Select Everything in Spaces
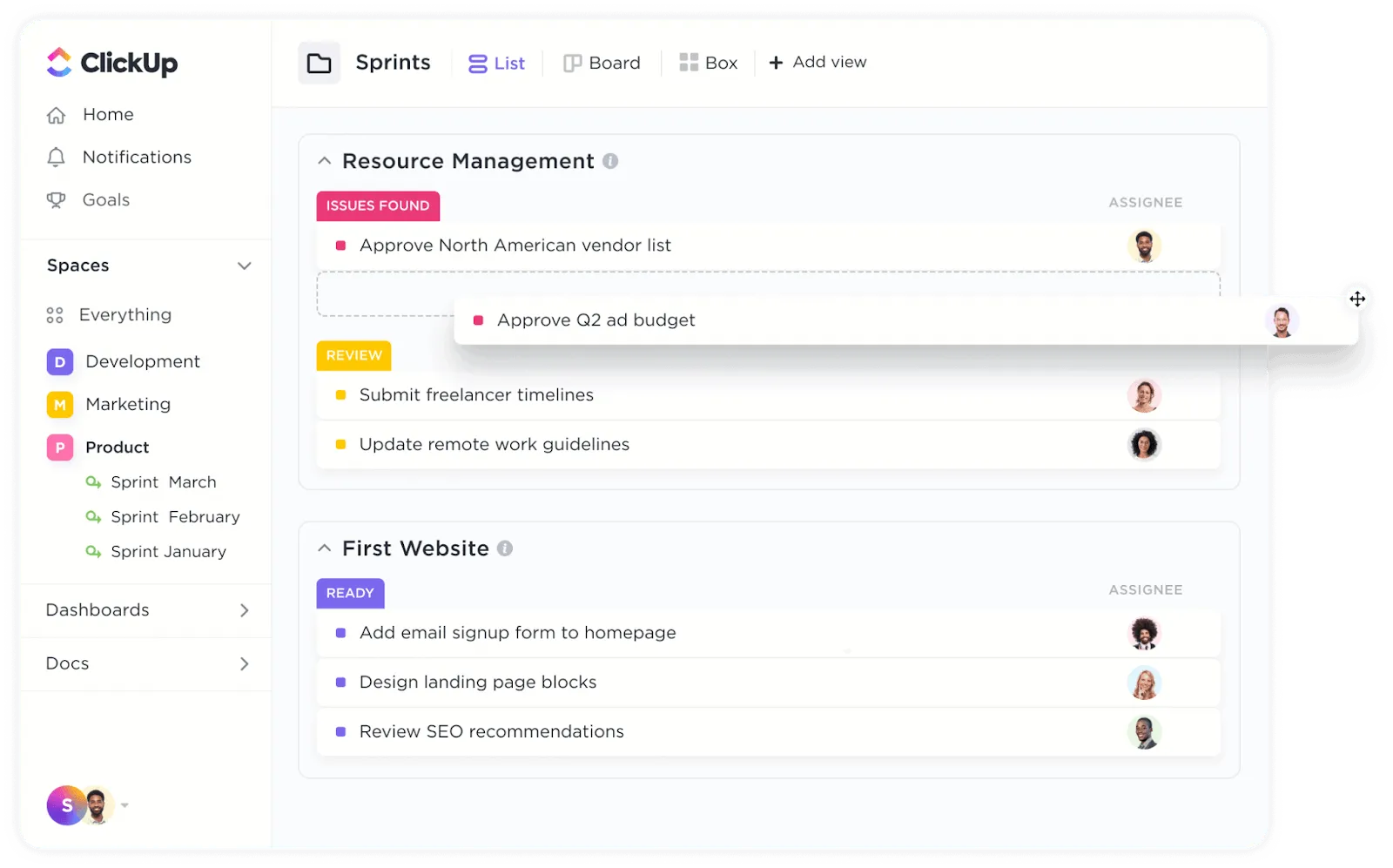 (125, 315)
